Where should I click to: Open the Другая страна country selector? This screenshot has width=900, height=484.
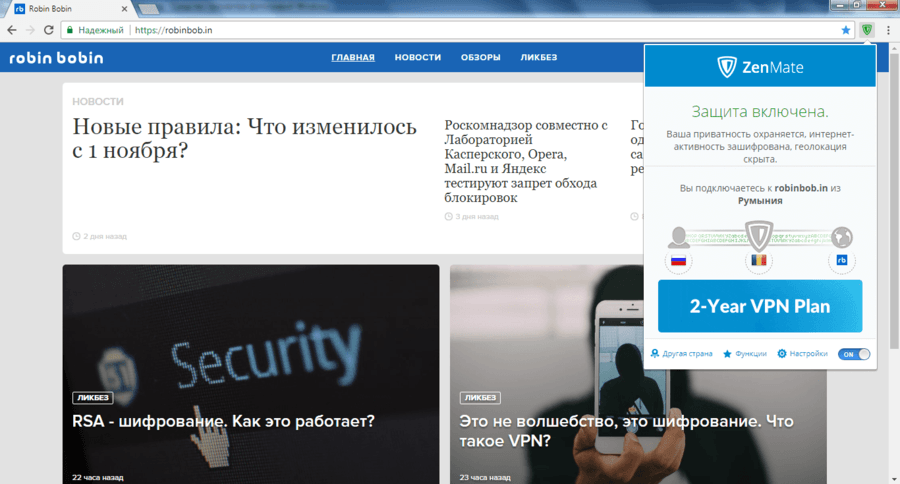point(681,354)
